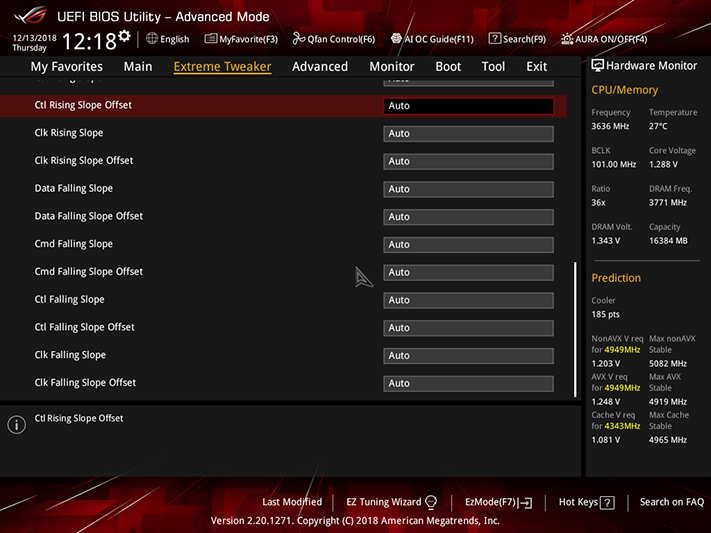Open Clk Falling Slope Auto field
This screenshot has width=711, height=533.
pyautogui.click(x=468, y=356)
